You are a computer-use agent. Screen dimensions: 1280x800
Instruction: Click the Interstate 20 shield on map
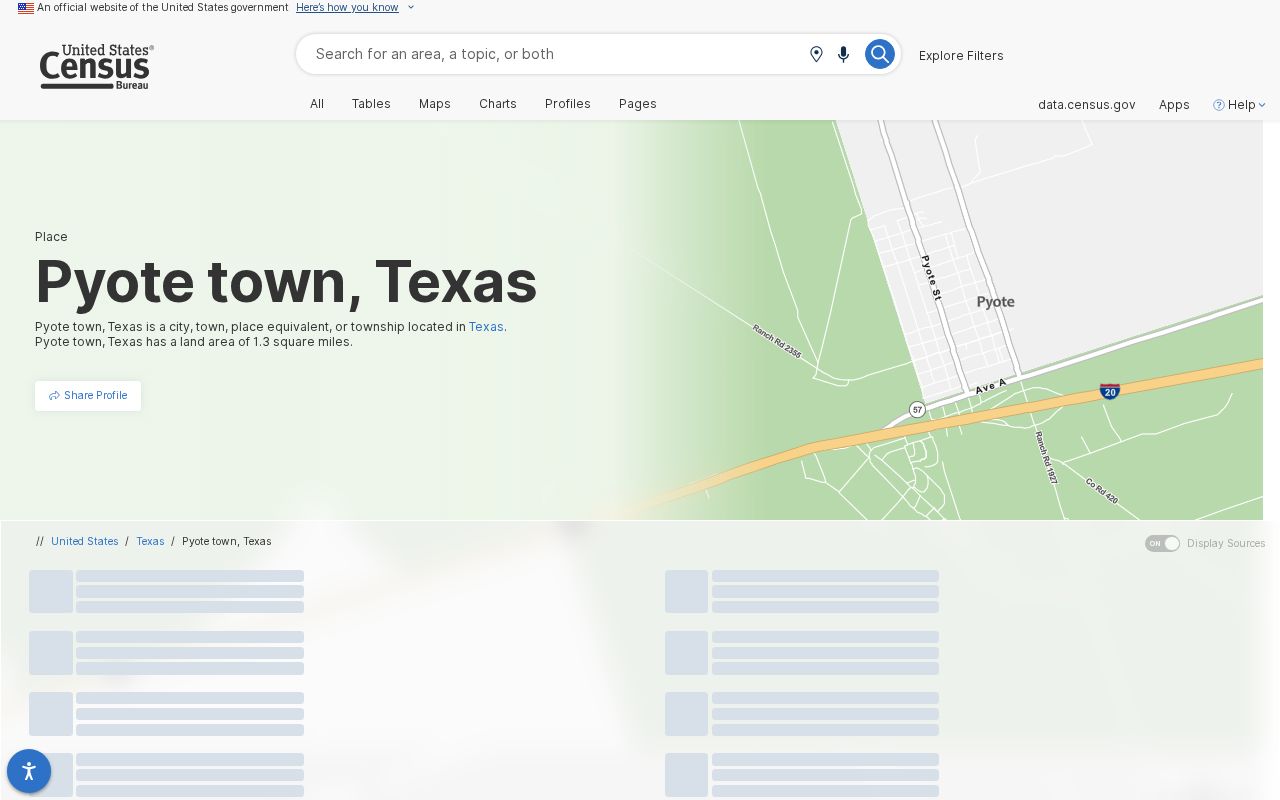pyautogui.click(x=1109, y=391)
